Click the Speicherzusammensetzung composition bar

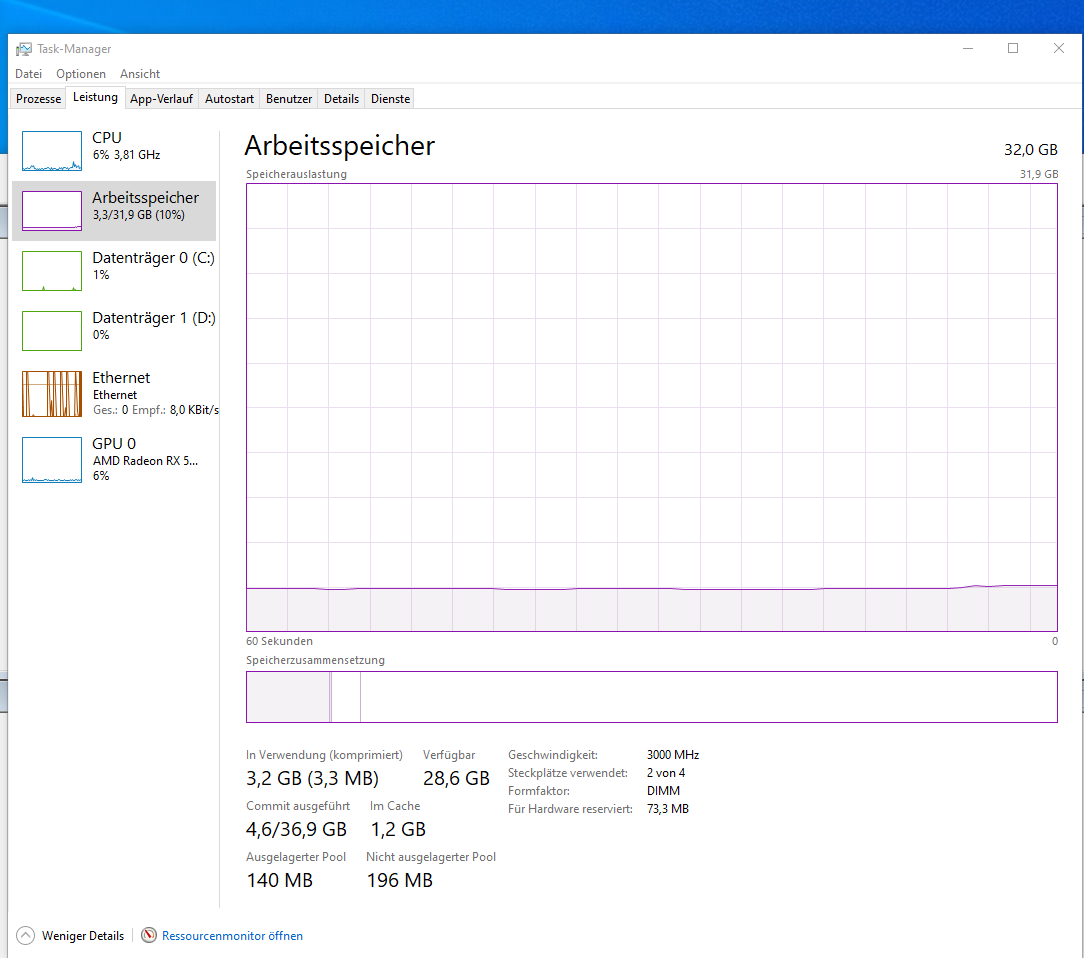tap(652, 697)
